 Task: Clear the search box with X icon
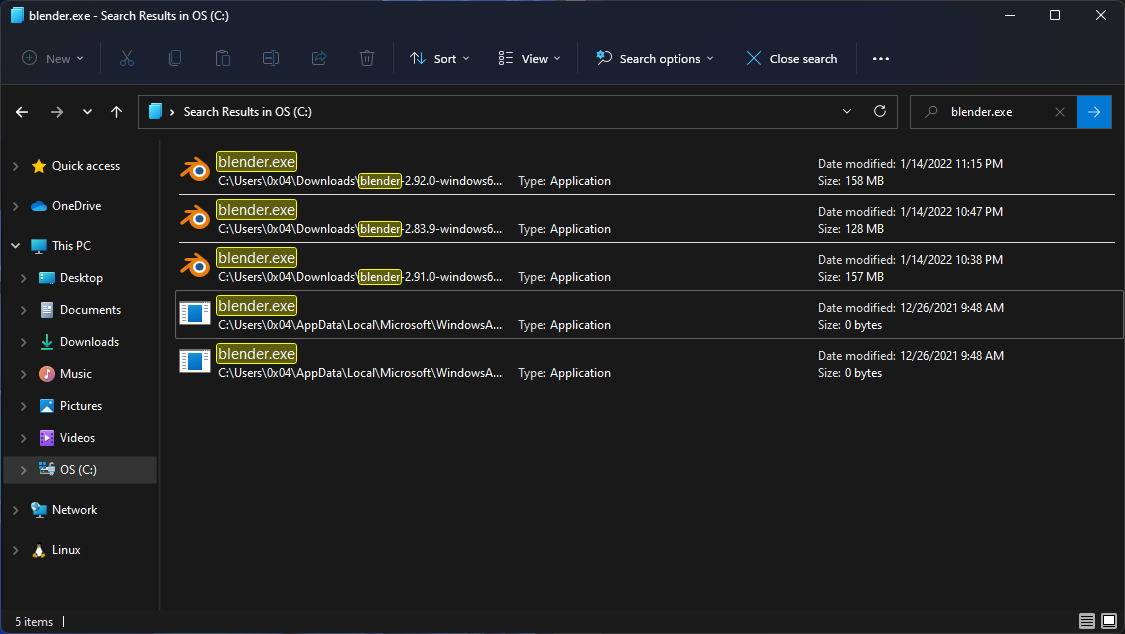(1060, 112)
